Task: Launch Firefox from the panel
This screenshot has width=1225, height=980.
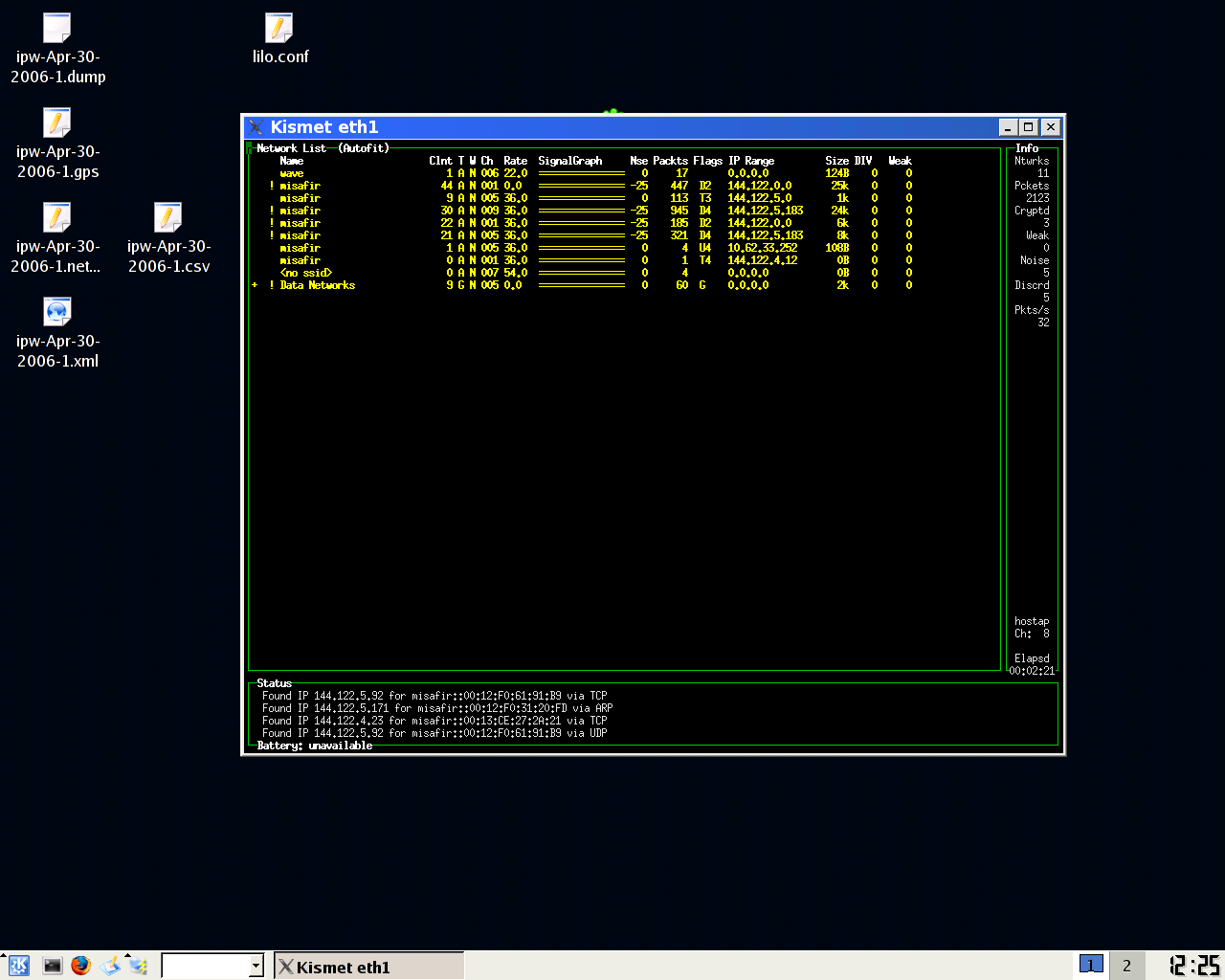Action: (81, 966)
